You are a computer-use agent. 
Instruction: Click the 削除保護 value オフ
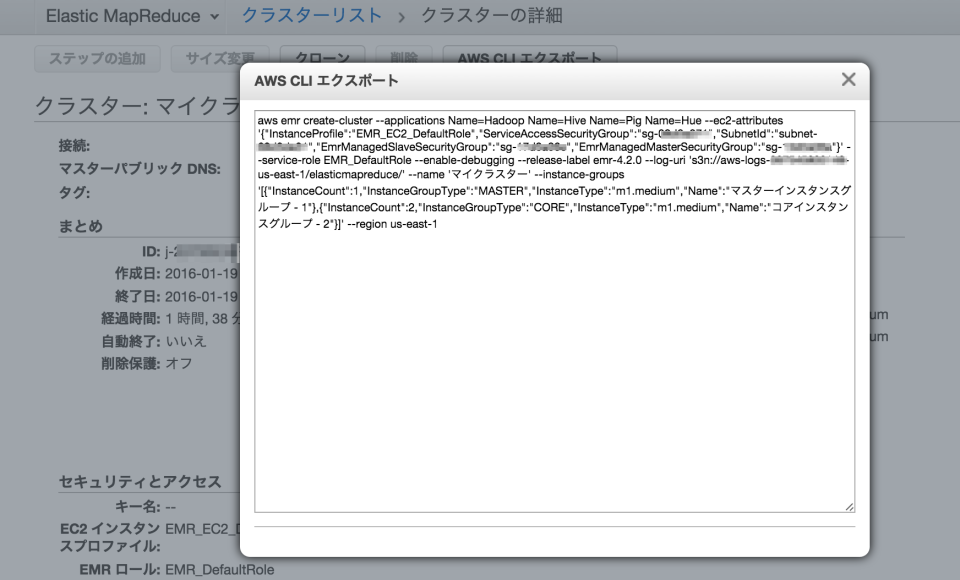click(179, 364)
